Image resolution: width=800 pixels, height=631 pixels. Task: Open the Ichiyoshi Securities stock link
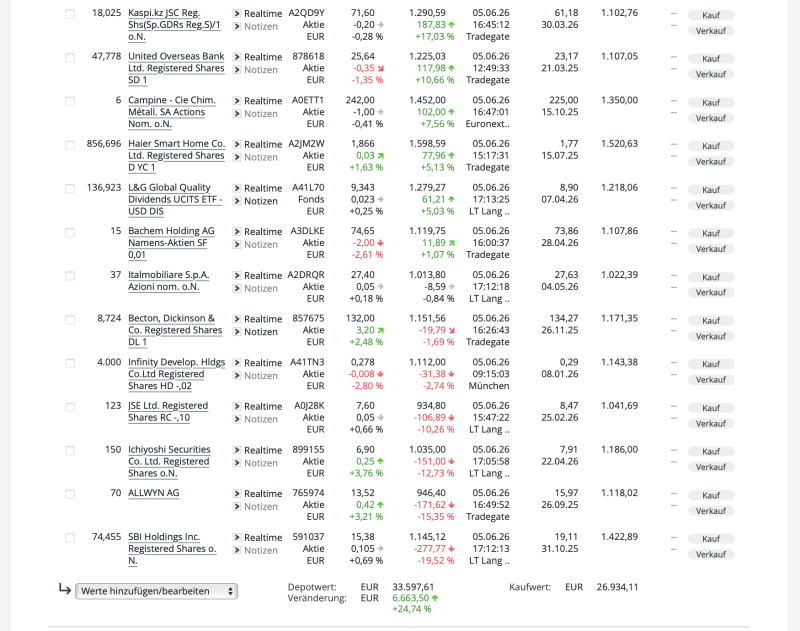coord(169,461)
